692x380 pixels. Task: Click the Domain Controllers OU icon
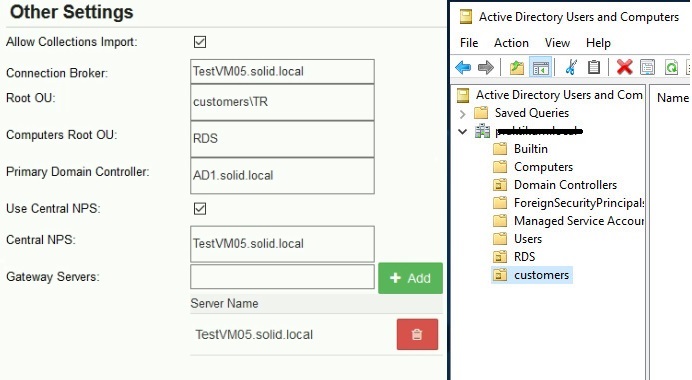pyautogui.click(x=500, y=185)
